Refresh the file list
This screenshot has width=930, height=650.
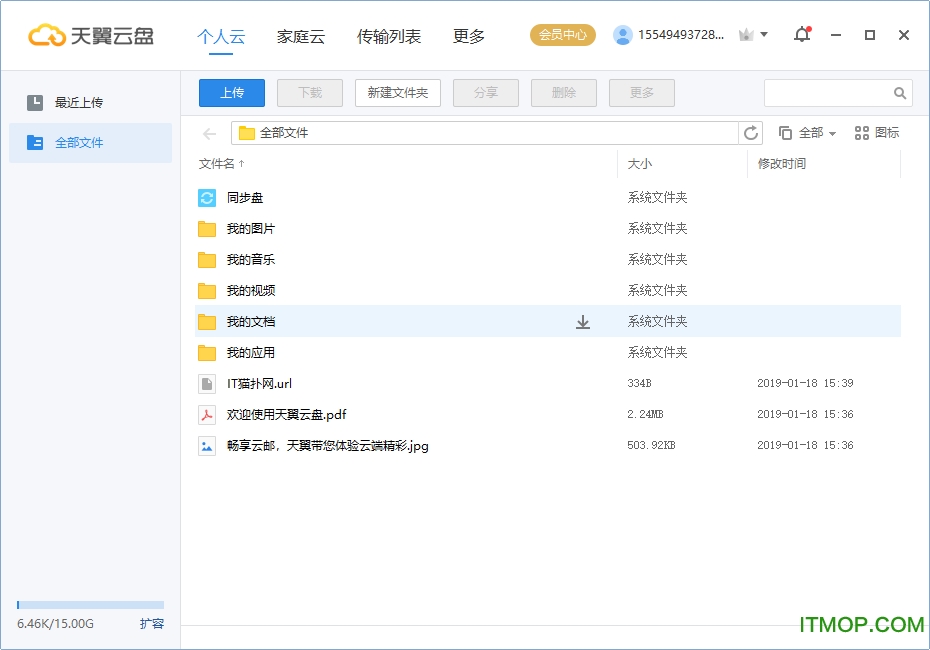tap(751, 133)
